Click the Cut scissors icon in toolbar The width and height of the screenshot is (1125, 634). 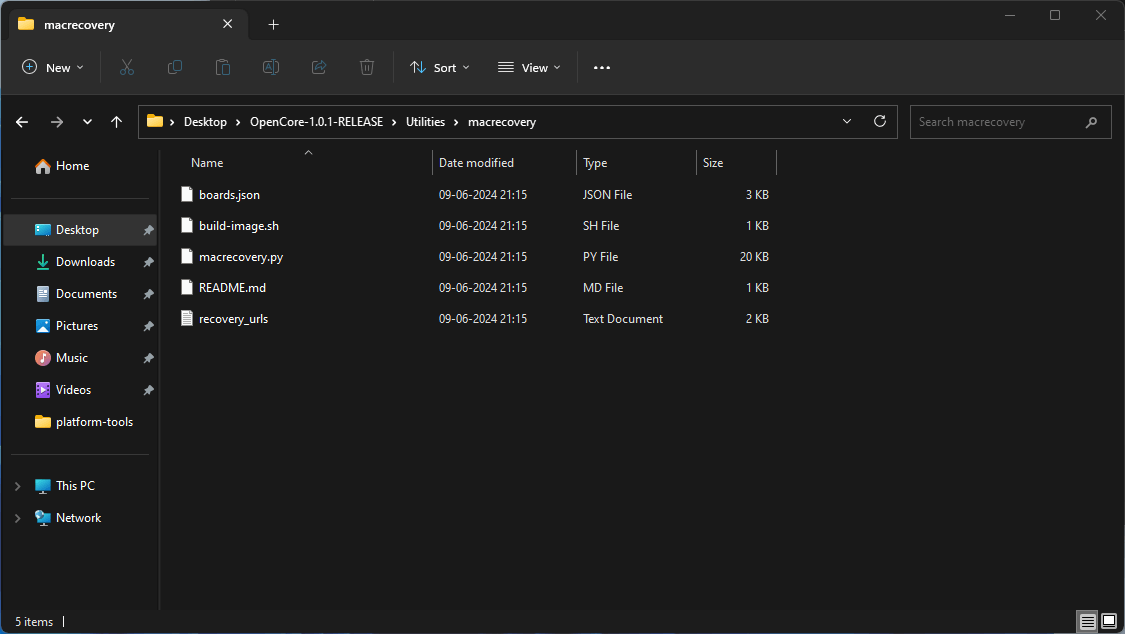127,67
